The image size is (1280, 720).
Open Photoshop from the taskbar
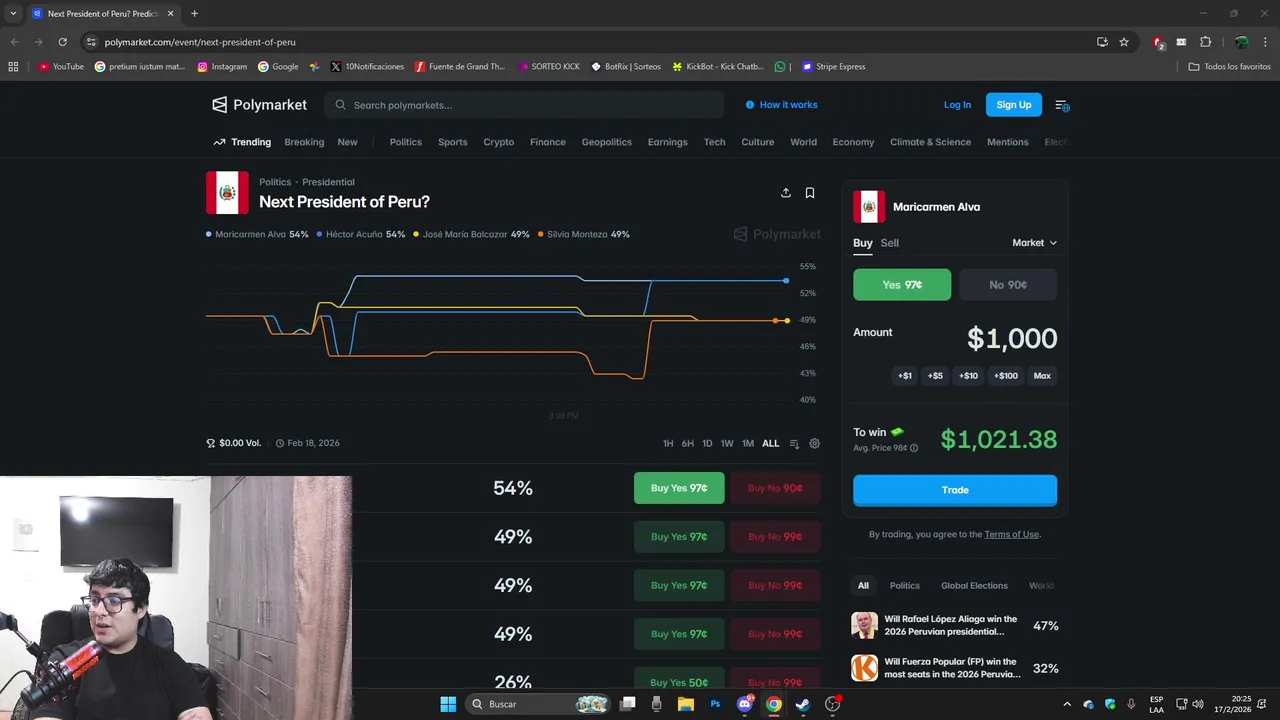click(x=715, y=704)
